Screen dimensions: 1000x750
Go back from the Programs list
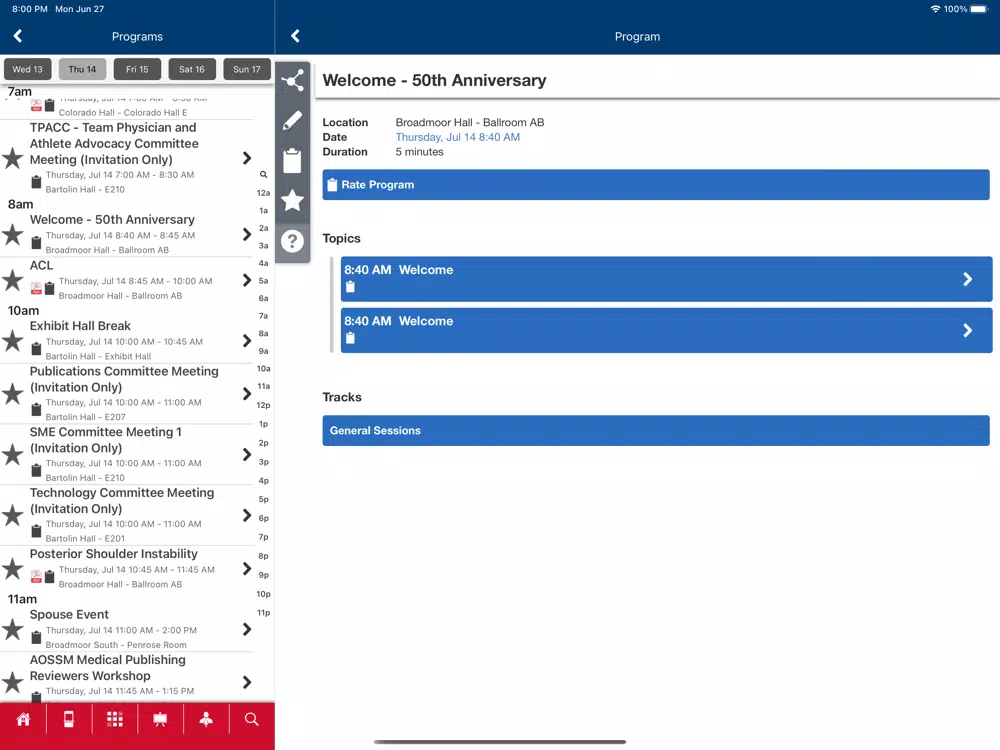click(x=18, y=36)
